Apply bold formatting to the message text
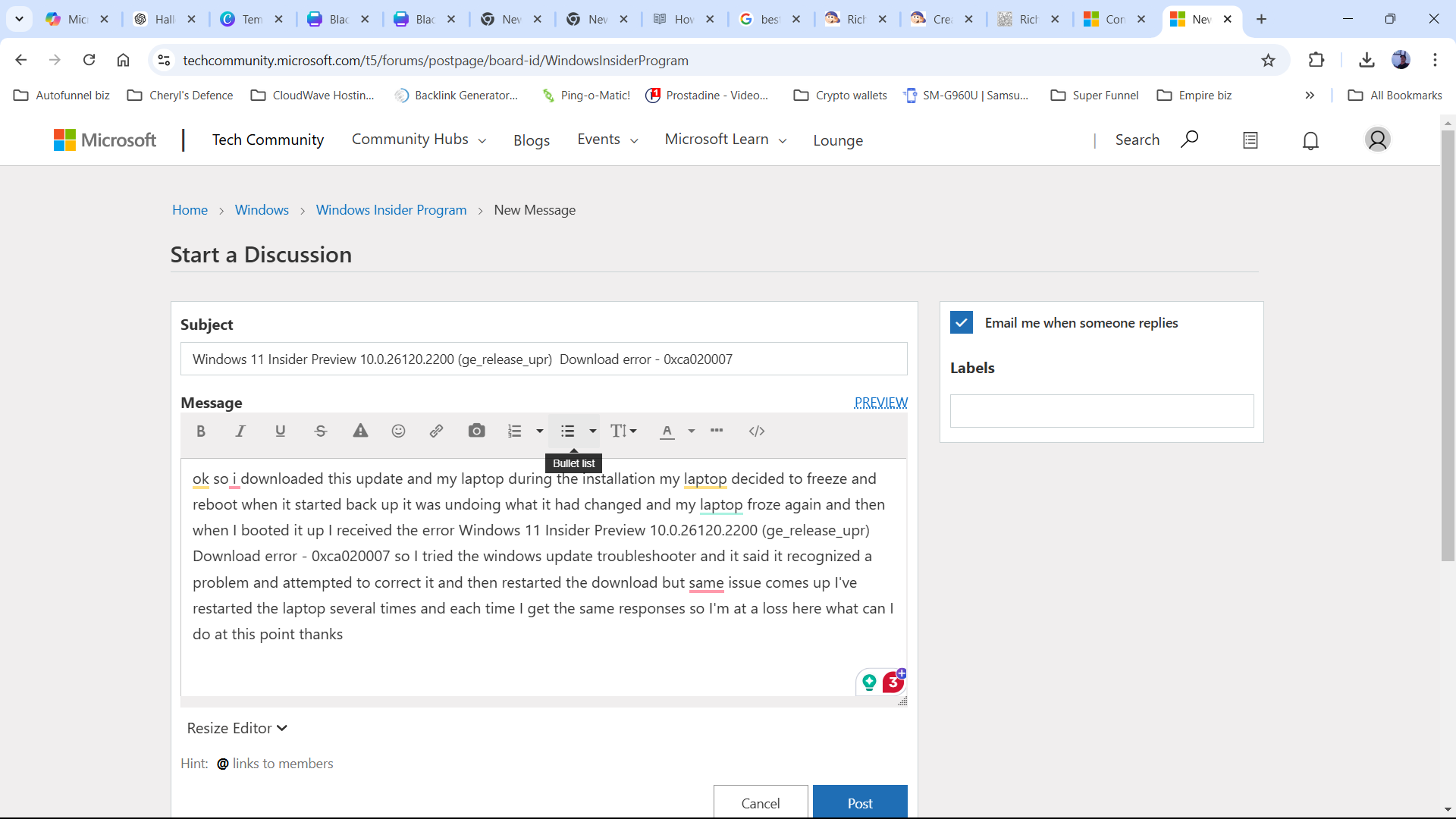This screenshot has height=819, width=1456. [200, 431]
